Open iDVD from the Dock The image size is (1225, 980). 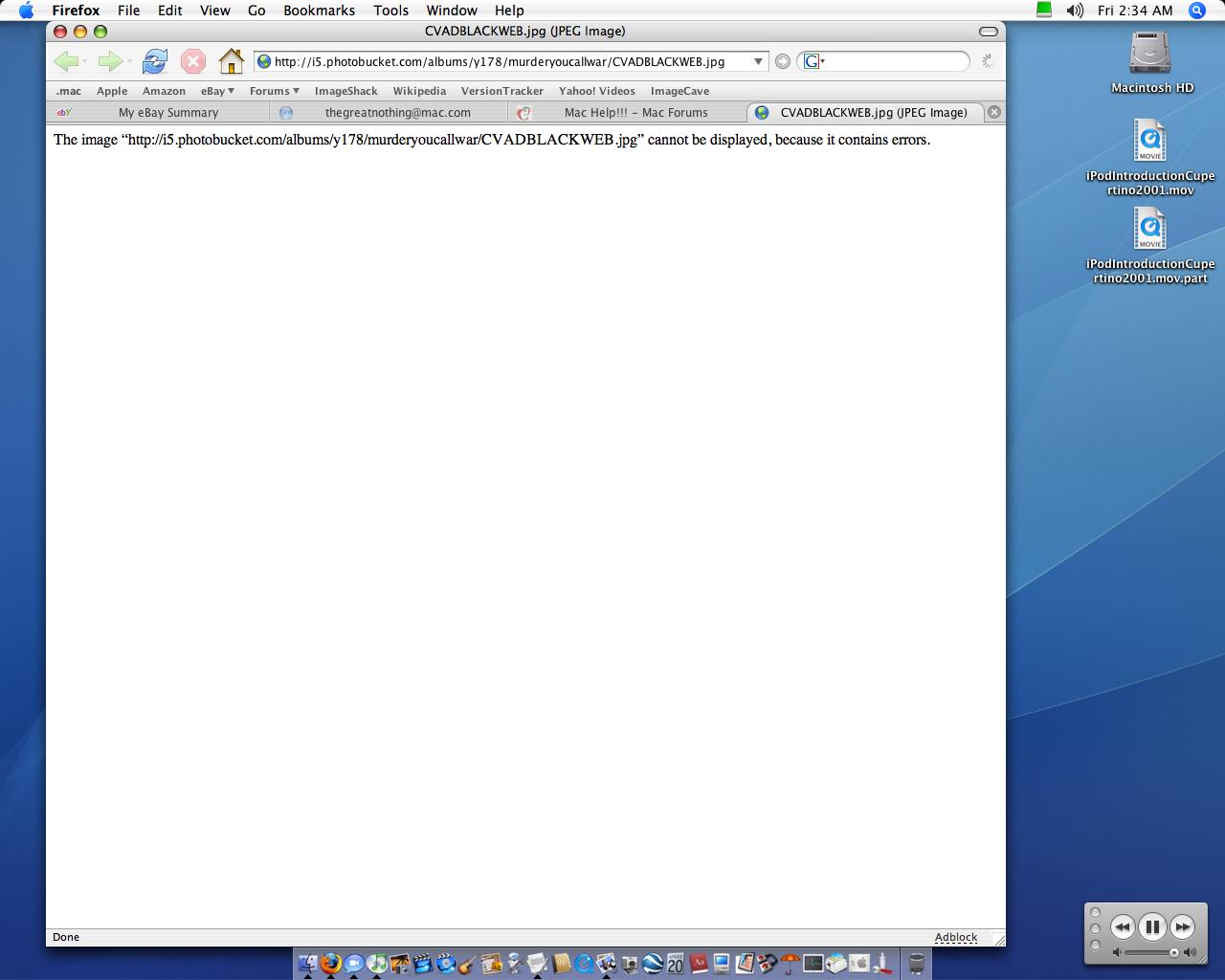point(446,964)
